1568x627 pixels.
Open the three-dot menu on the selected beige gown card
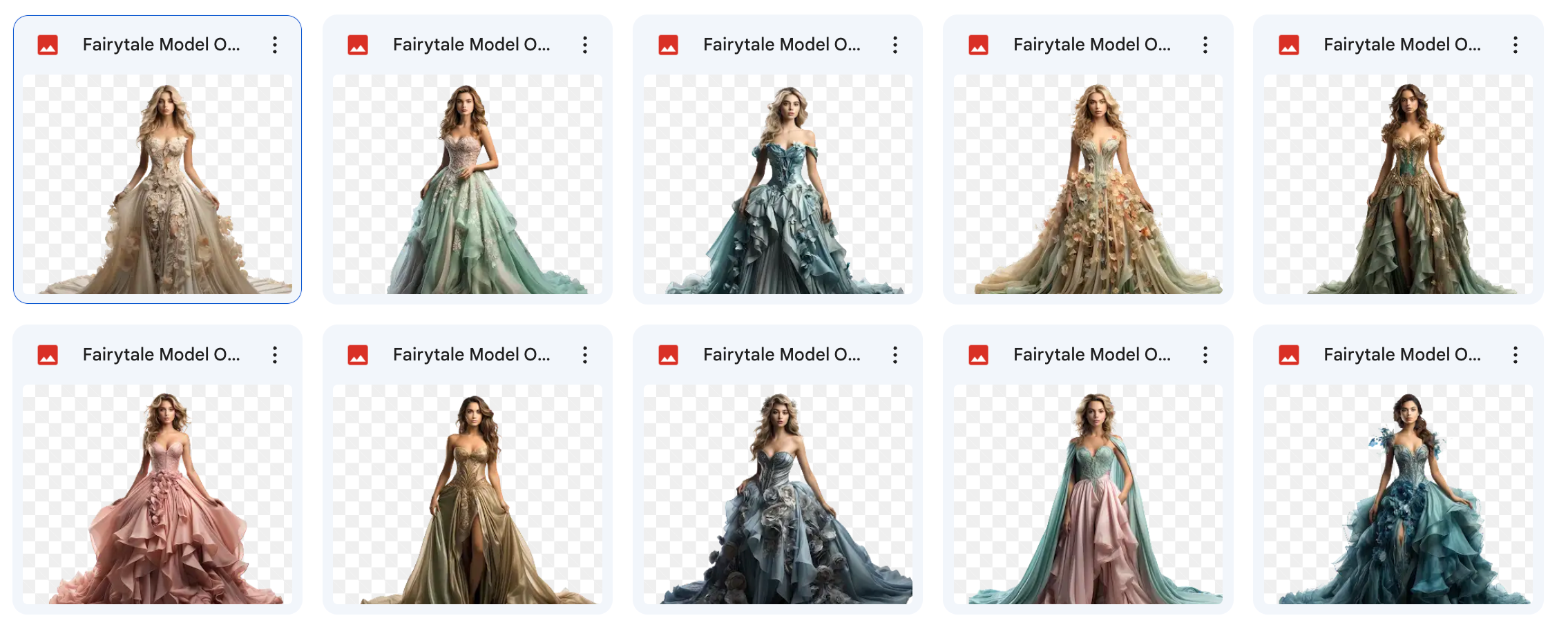(x=275, y=44)
